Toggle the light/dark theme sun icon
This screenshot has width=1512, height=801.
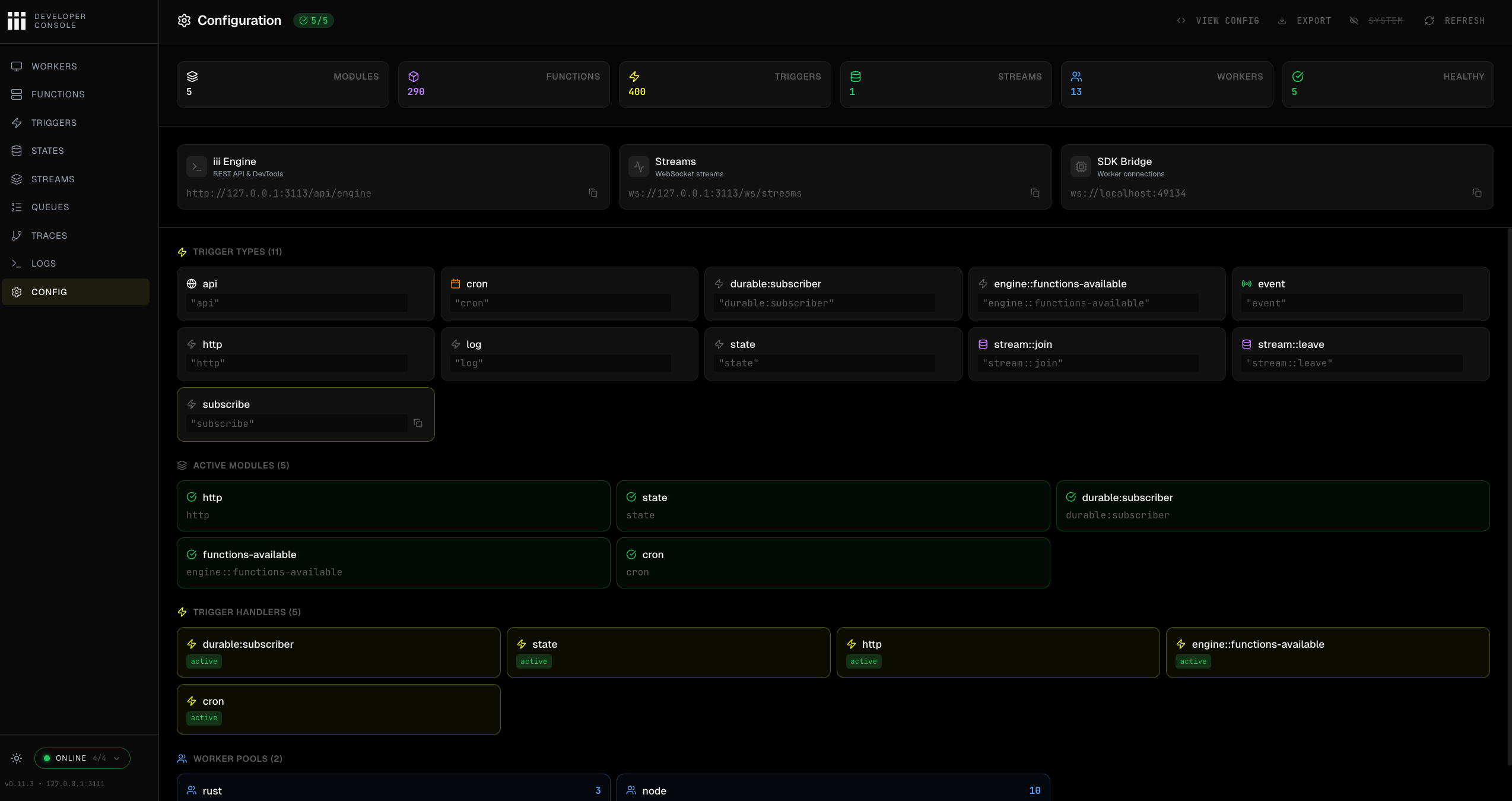coord(17,758)
